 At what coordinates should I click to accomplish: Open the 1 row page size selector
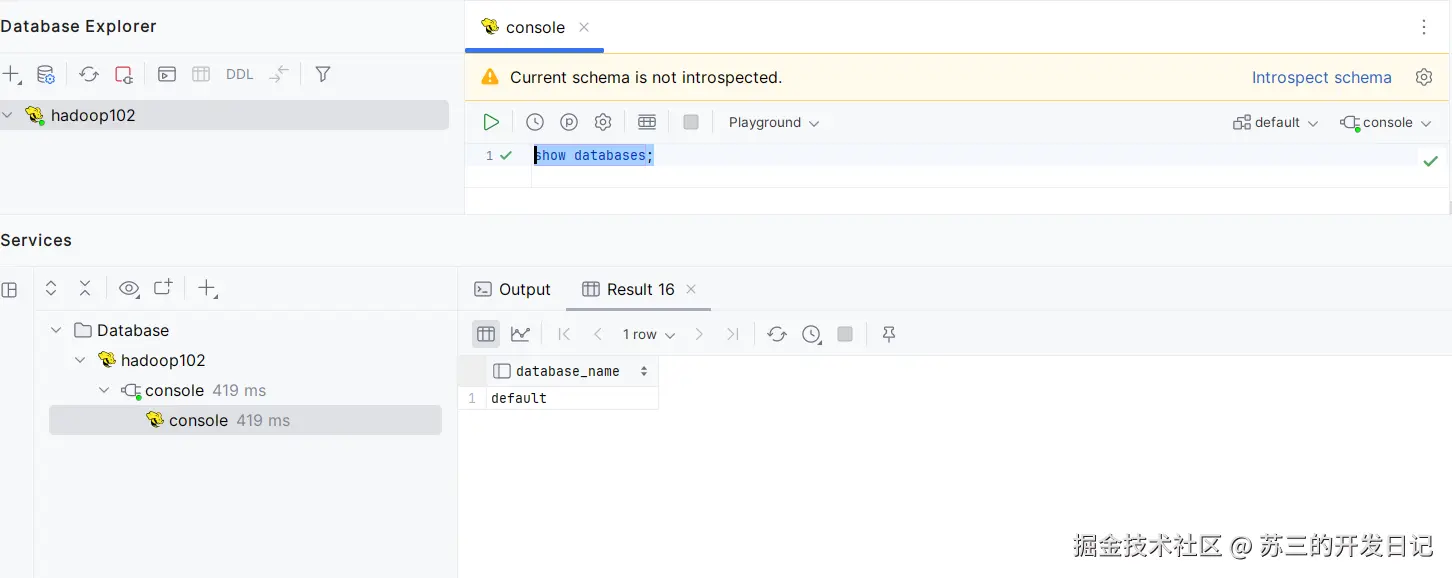tap(648, 334)
